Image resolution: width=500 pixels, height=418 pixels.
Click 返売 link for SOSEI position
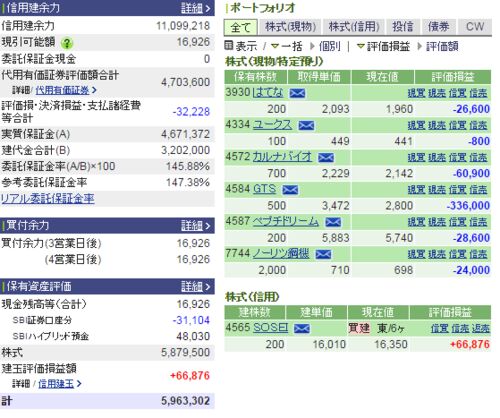[x=481, y=329]
